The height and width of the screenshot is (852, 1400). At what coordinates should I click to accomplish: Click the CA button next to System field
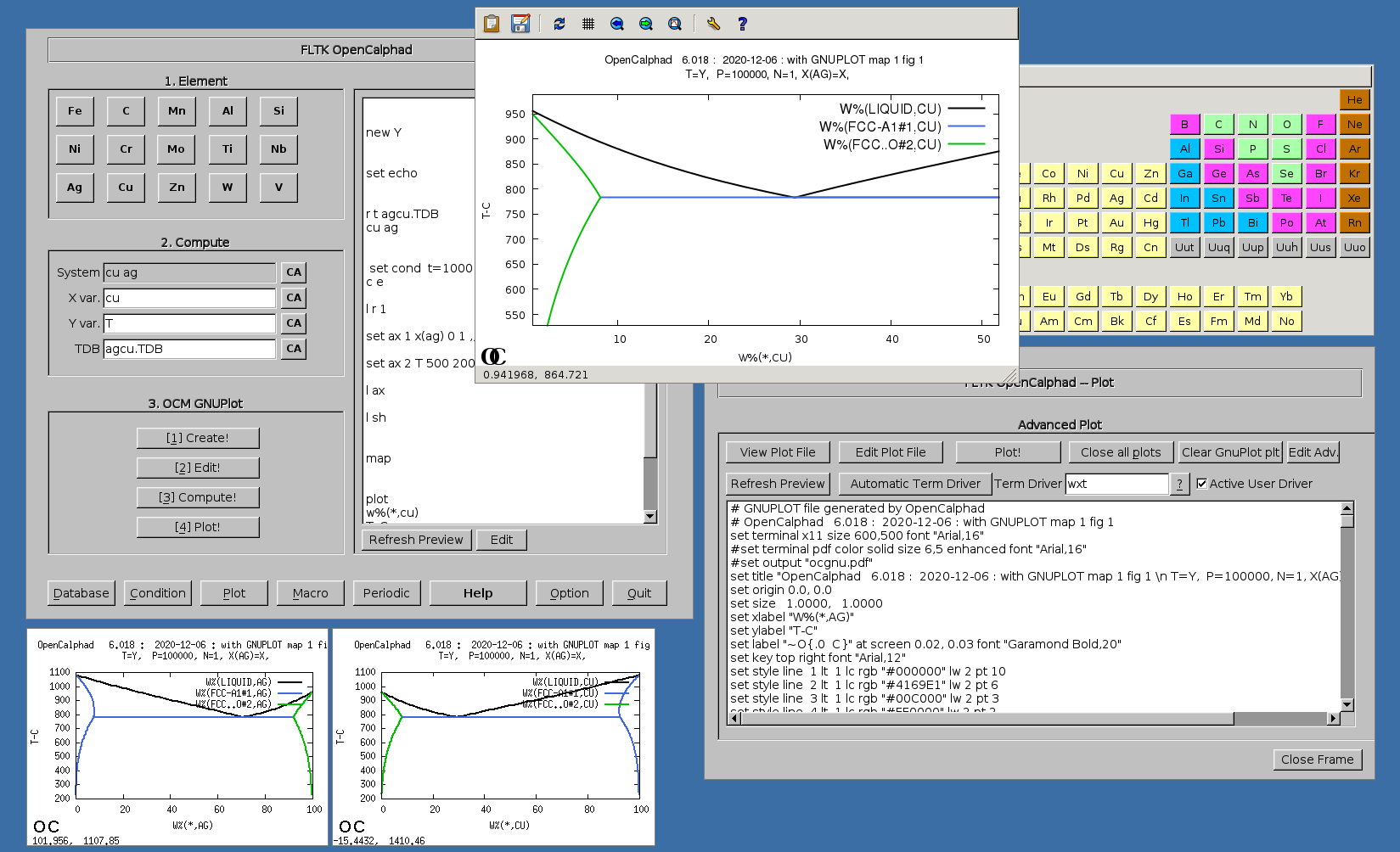pyautogui.click(x=294, y=272)
